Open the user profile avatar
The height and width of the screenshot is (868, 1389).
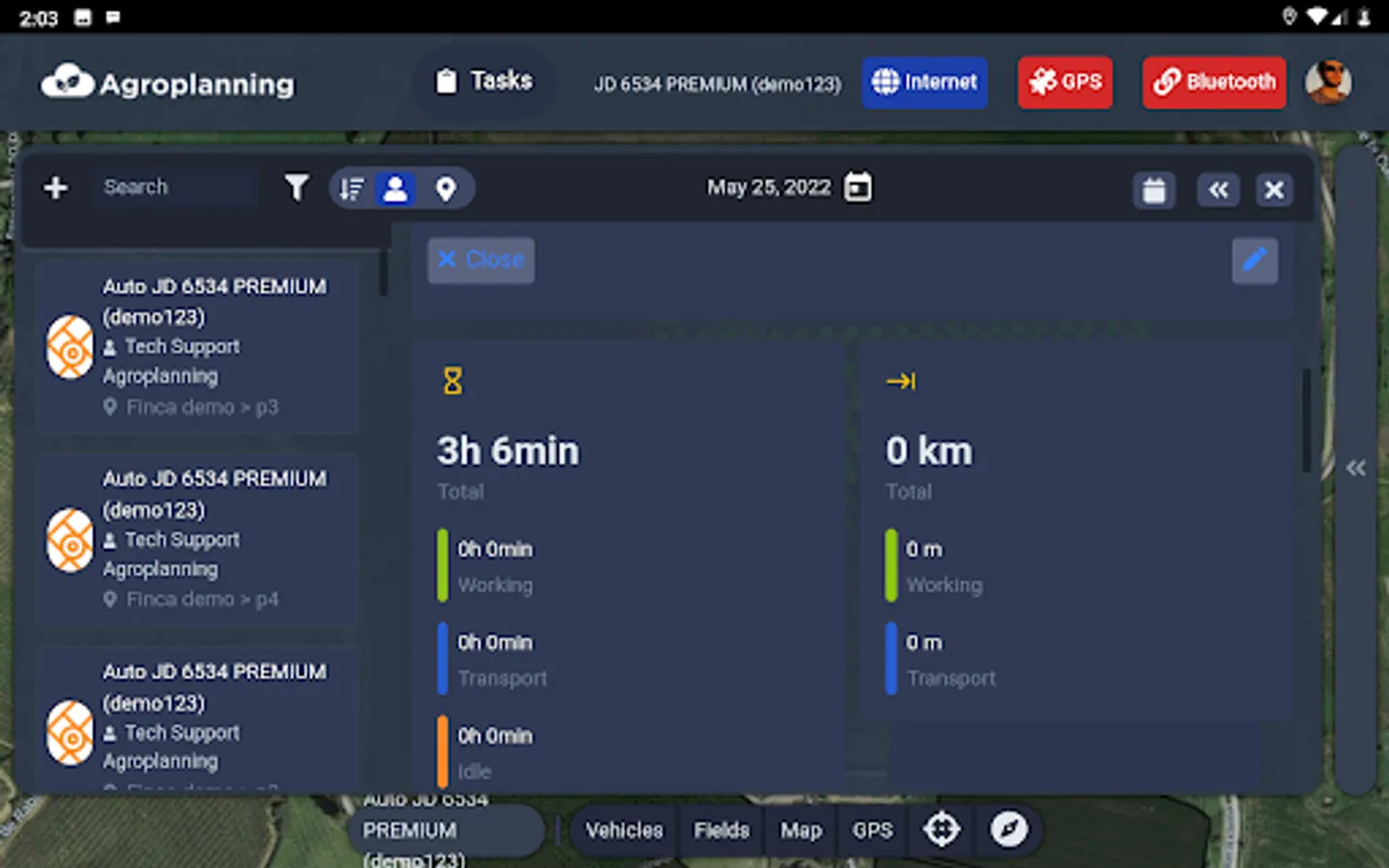coord(1328,82)
